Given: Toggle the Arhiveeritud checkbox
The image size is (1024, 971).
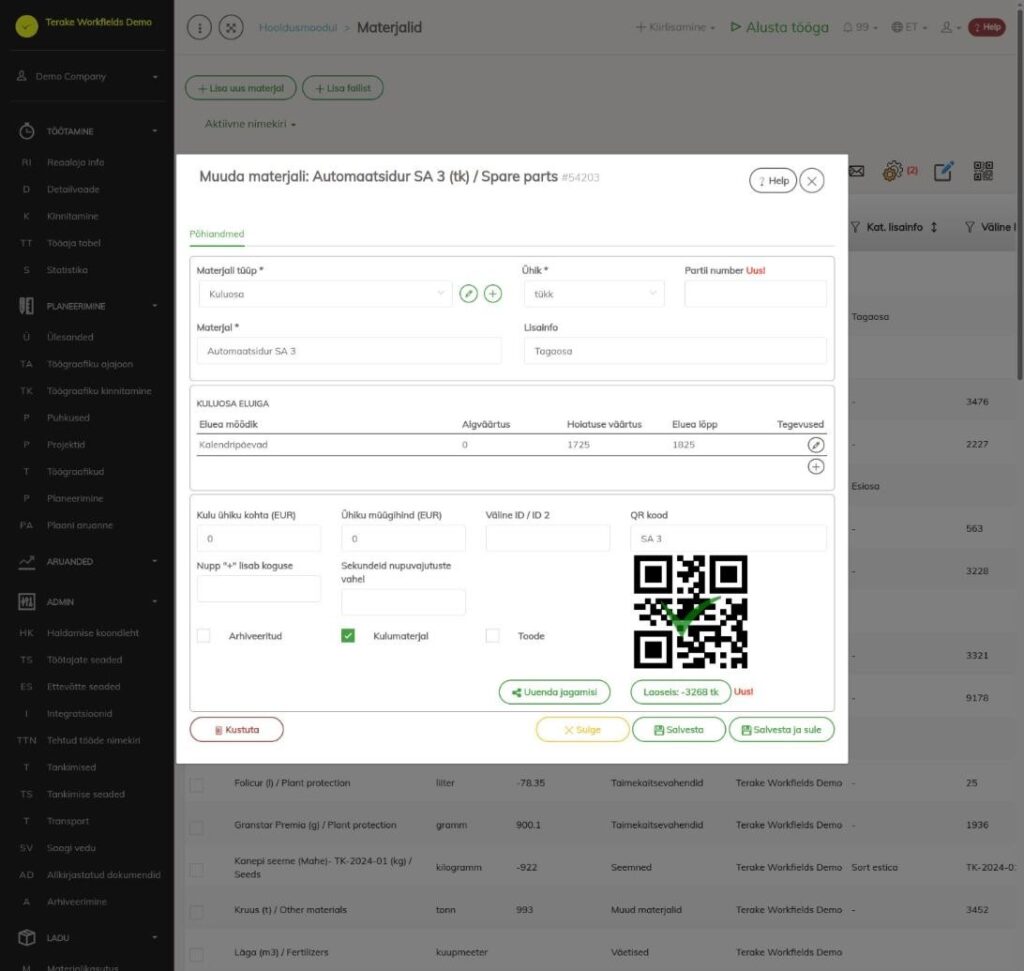Looking at the screenshot, I should [204, 636].
